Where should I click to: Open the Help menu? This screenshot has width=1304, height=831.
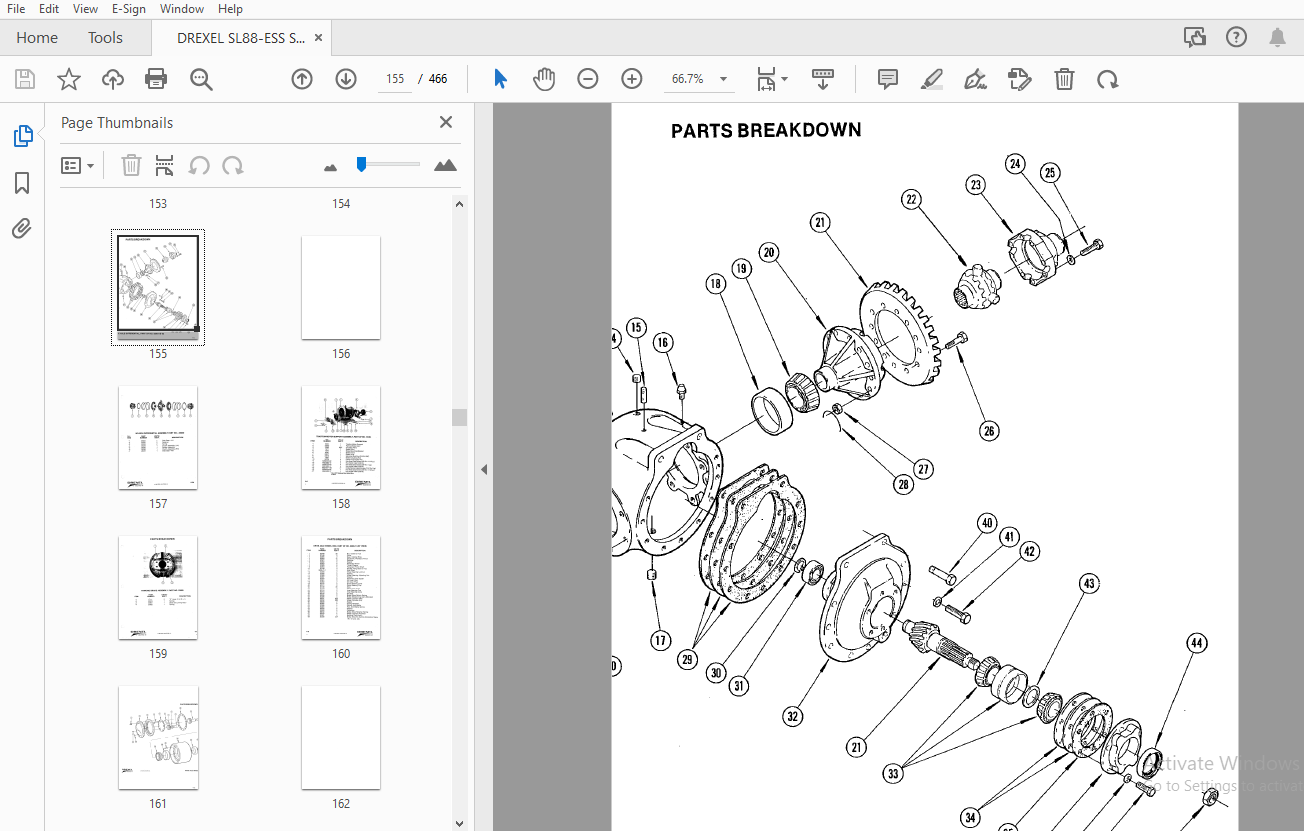[x=230, y=9]
